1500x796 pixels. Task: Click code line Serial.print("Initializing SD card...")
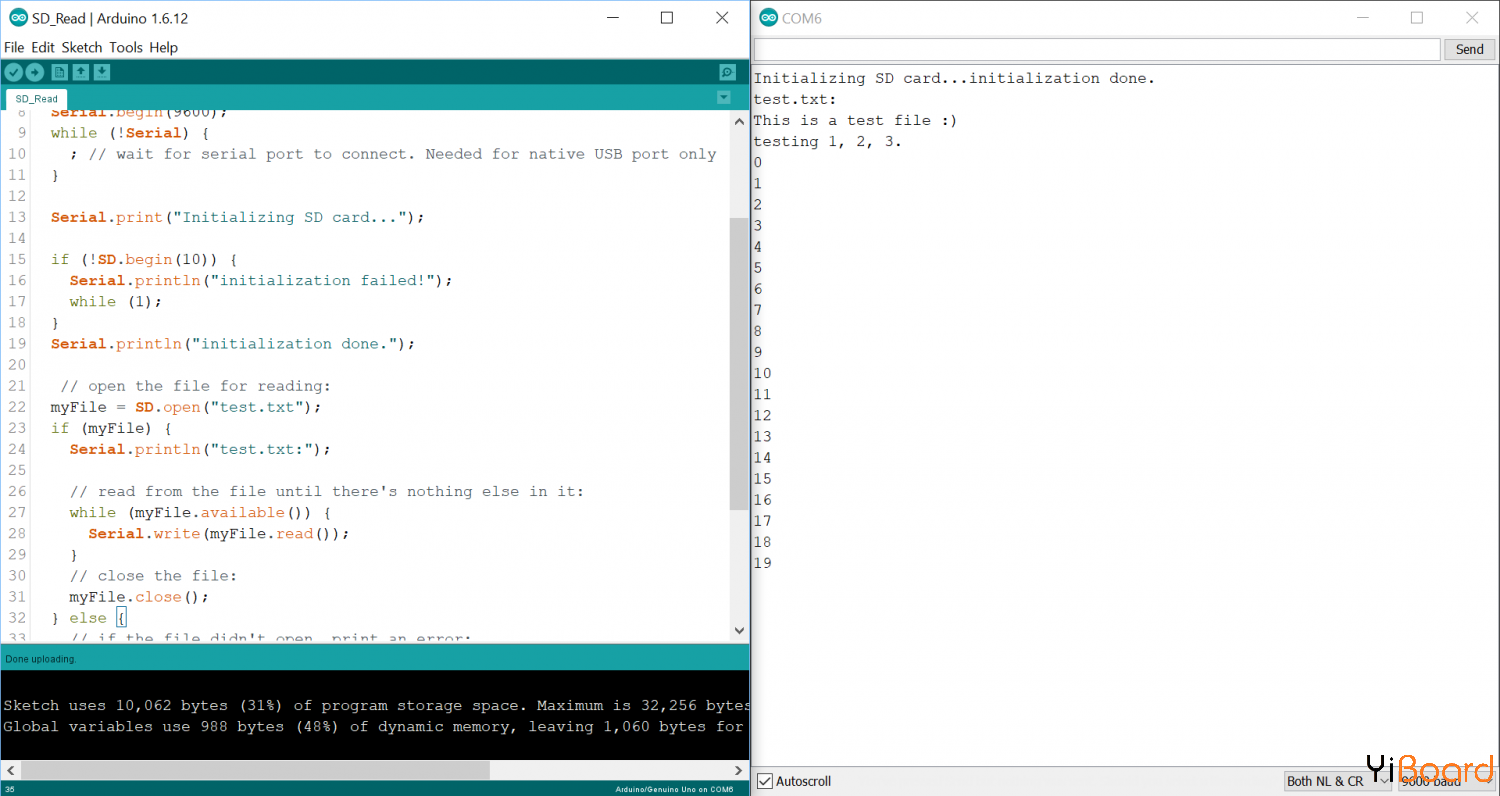click(x=238, y=217)
